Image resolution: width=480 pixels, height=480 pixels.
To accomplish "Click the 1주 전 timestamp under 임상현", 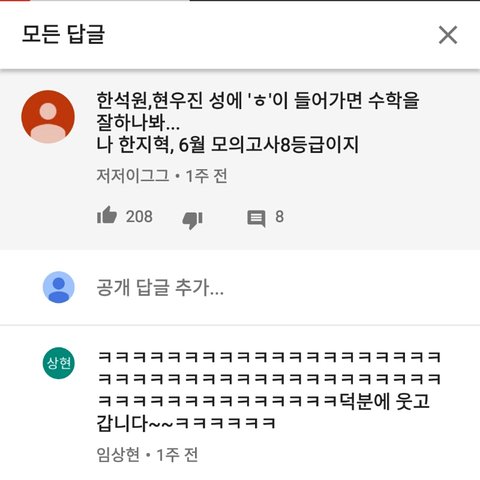I will pyautogui.click(x=177, y=455).
